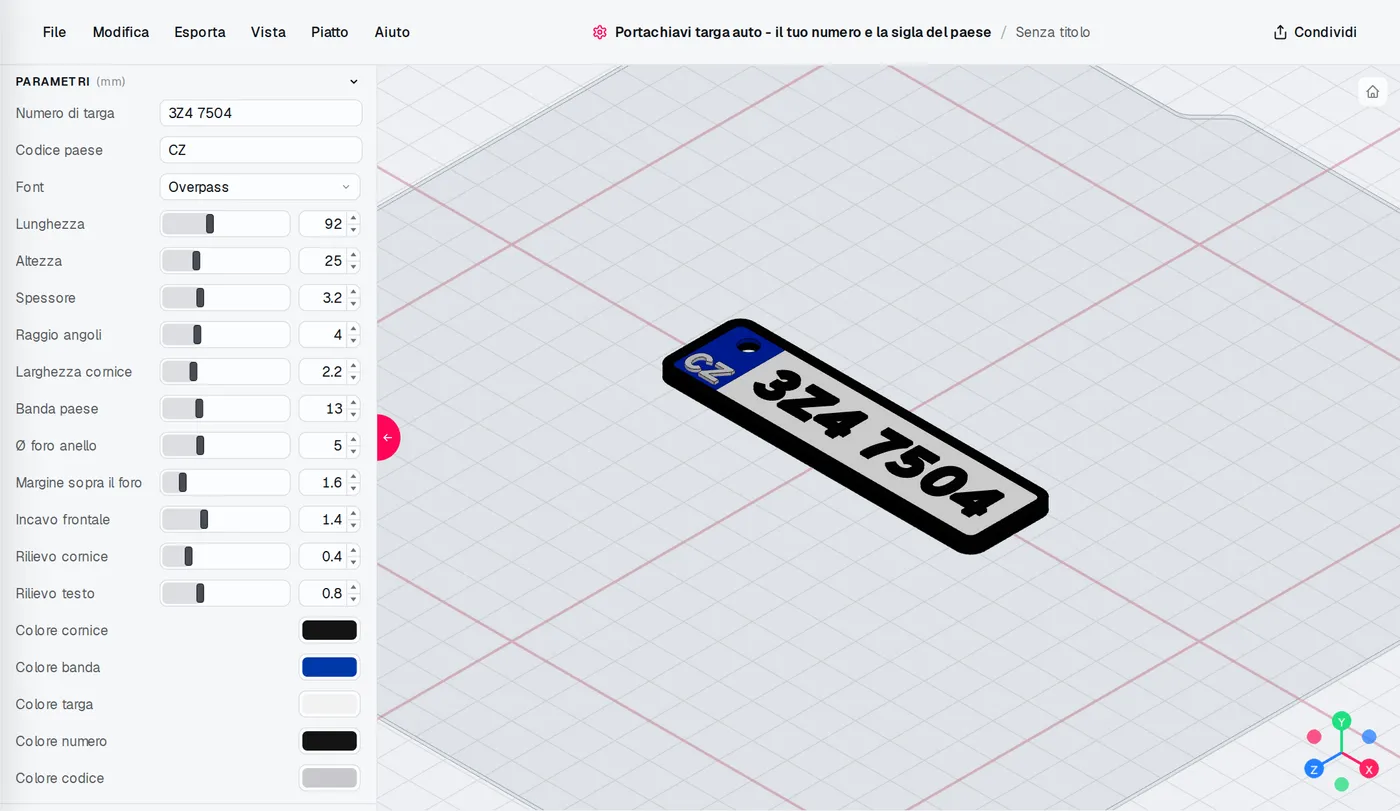Decrease the Rilievo testo stepper value

pos(353,600)
